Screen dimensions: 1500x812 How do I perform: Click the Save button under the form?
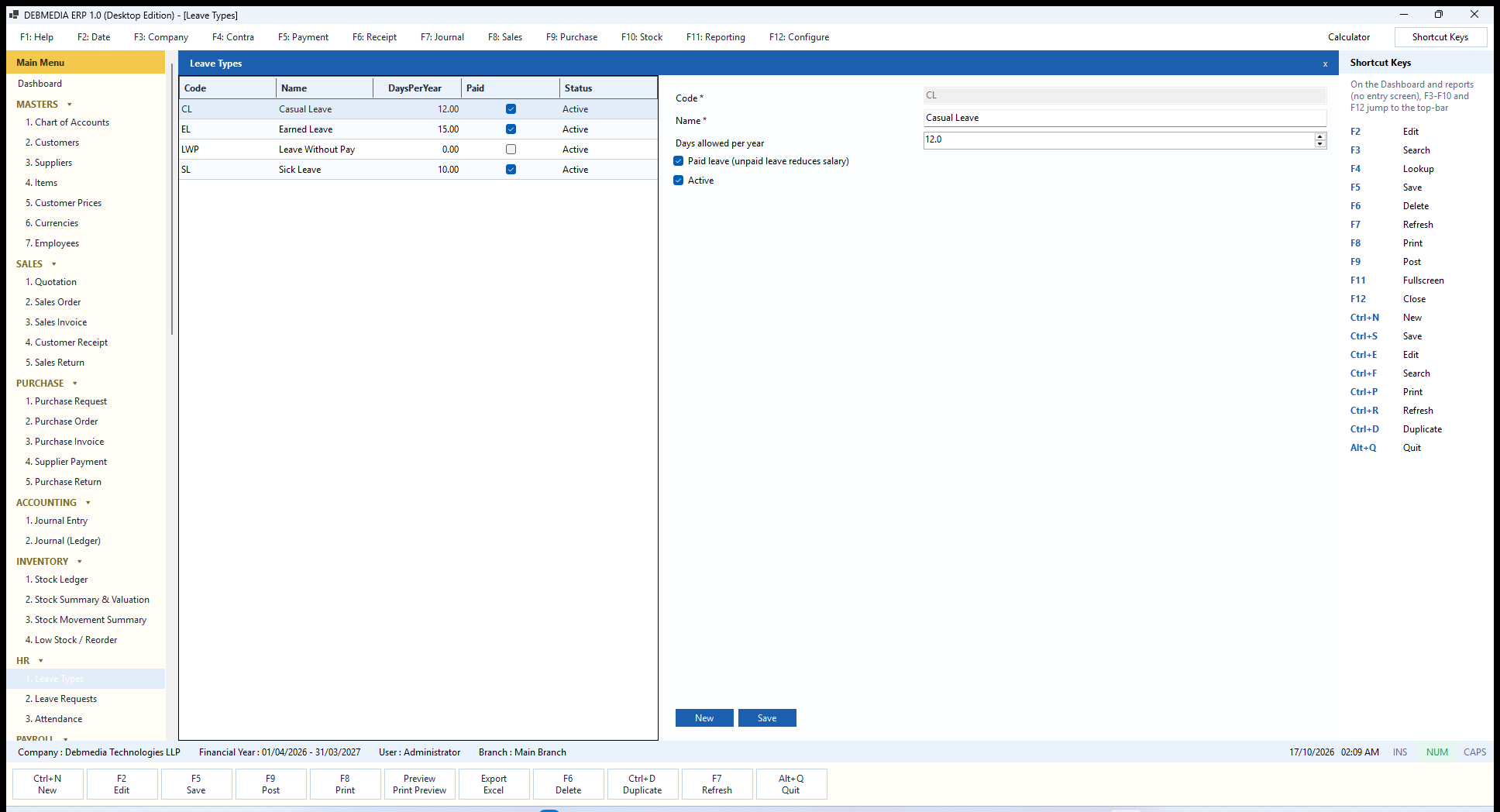tap(767, 718)
